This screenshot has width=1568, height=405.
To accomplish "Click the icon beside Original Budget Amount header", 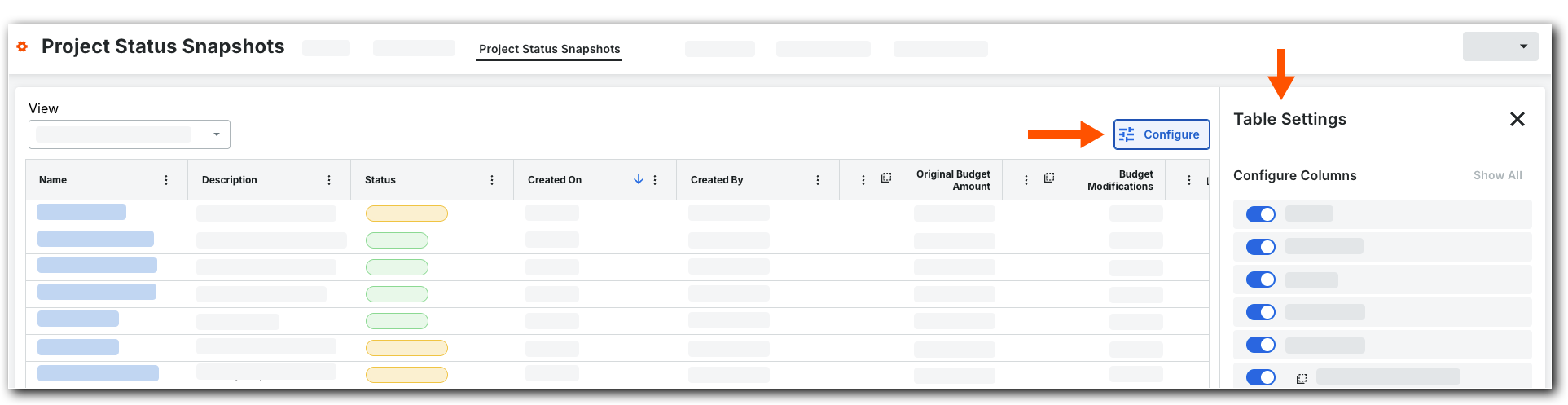I will [x=886, y=177].
